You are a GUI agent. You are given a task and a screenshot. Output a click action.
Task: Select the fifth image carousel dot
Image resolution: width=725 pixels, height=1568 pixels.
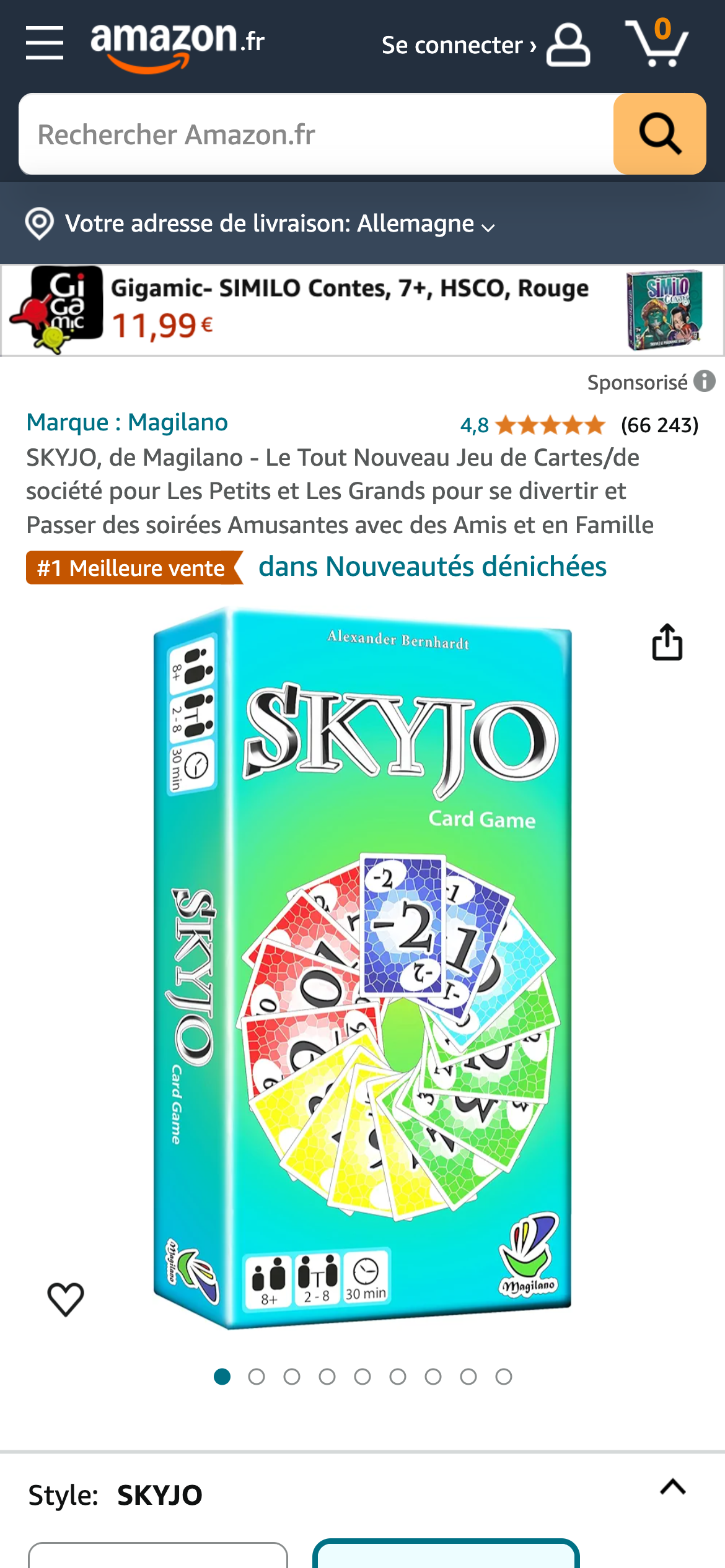click(x=362, y=1377)
